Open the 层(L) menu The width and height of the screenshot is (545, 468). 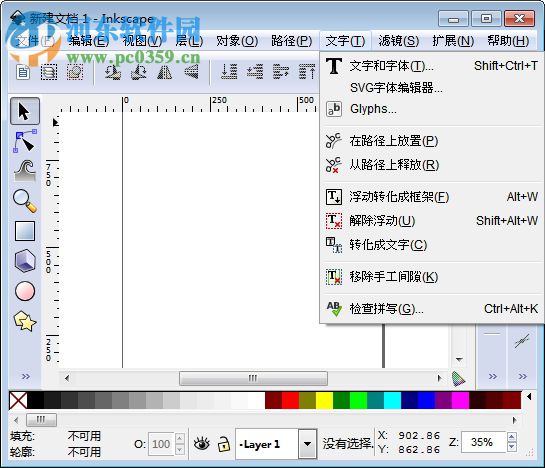pos(189,41)
